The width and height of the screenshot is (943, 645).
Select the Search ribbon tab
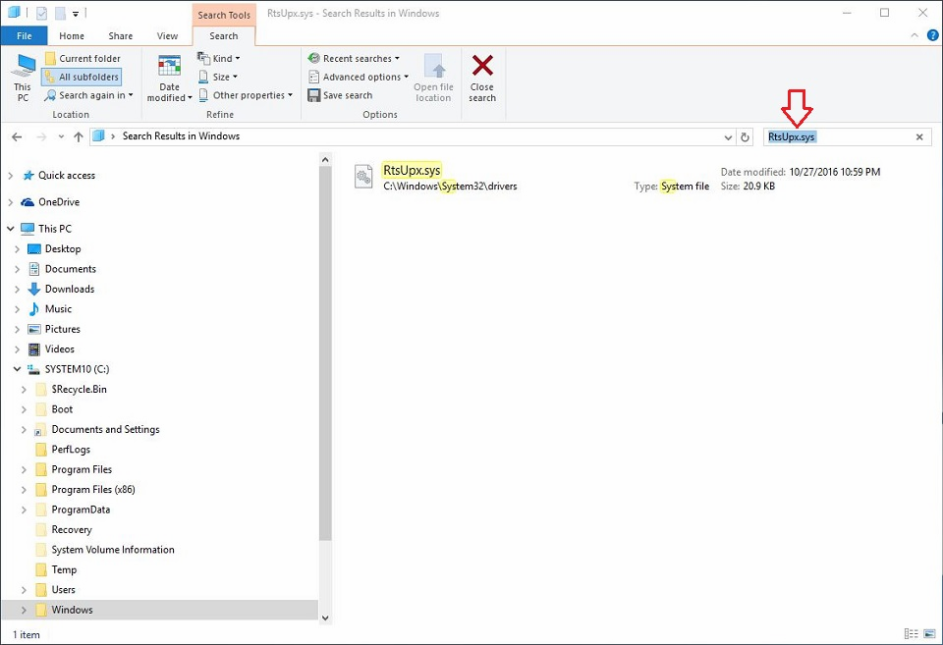click(x=224, y=36)
